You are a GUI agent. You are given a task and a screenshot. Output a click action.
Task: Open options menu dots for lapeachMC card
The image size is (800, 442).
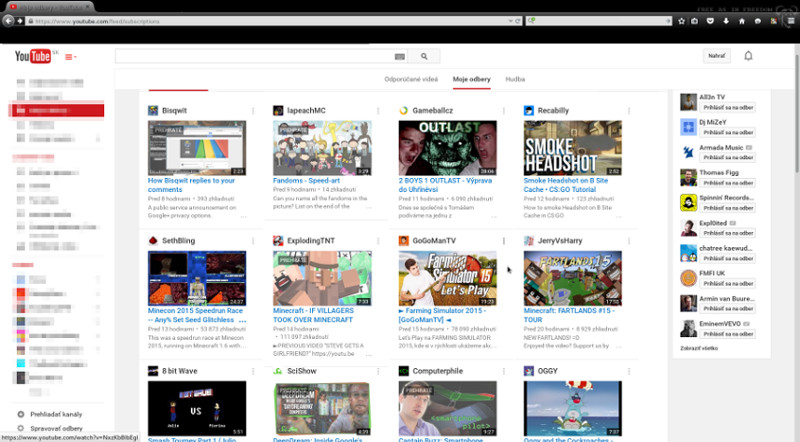[x=378, y=111]
